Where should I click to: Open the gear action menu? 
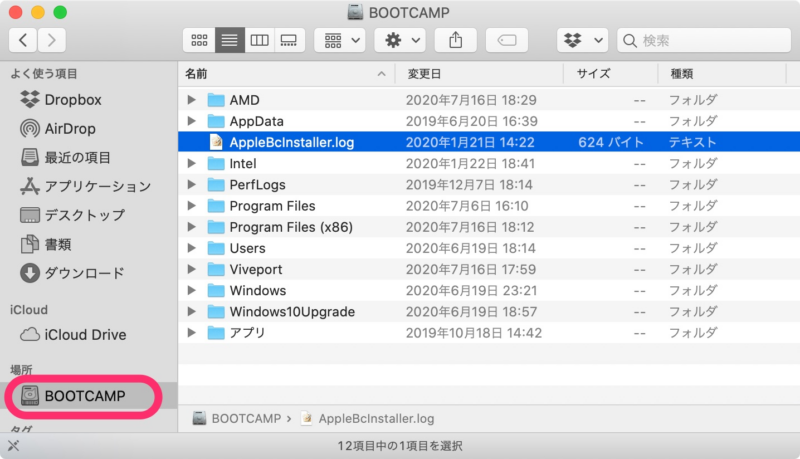pos(401,40)
